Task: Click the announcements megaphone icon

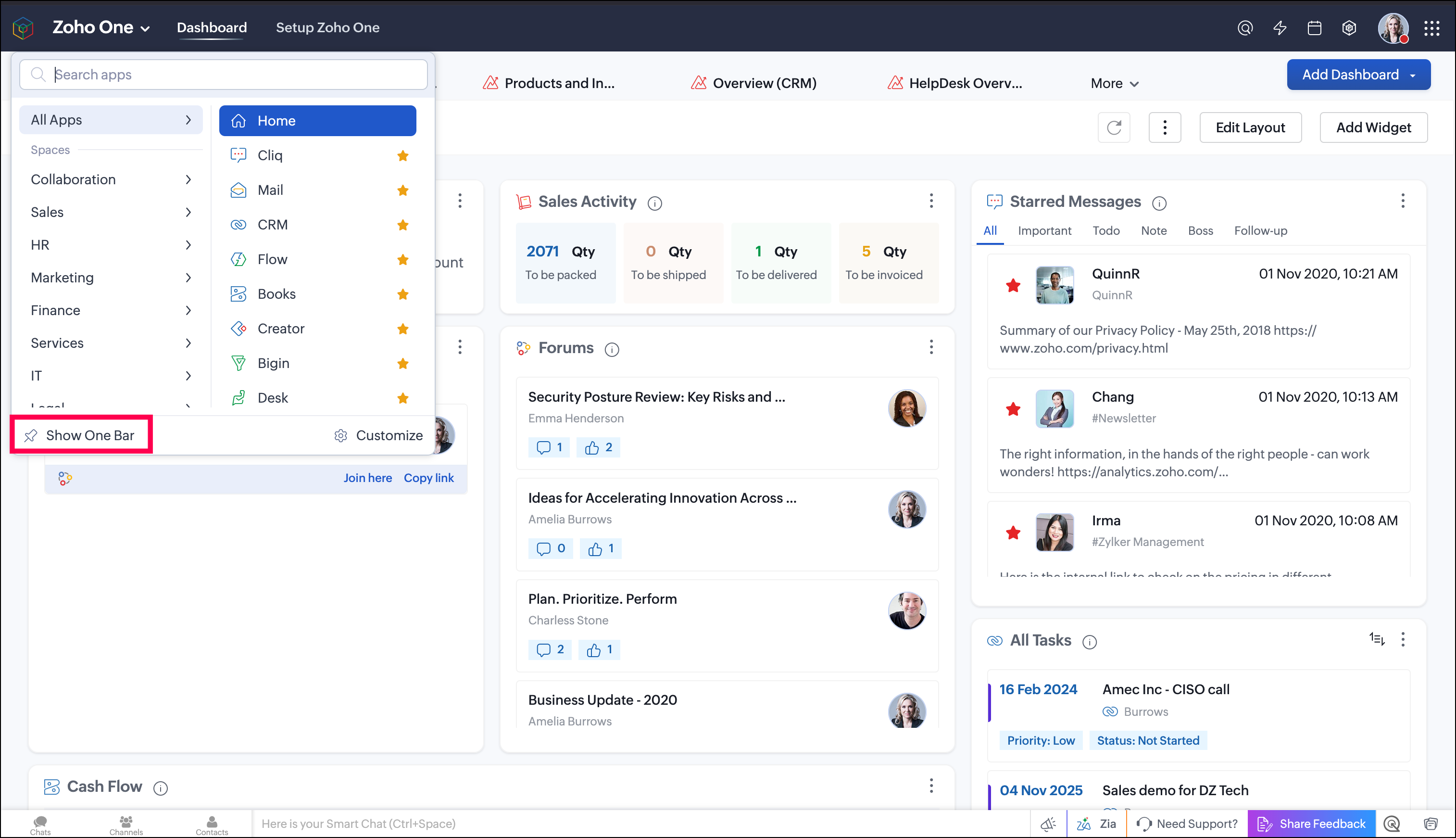Action: (1048, 824)
